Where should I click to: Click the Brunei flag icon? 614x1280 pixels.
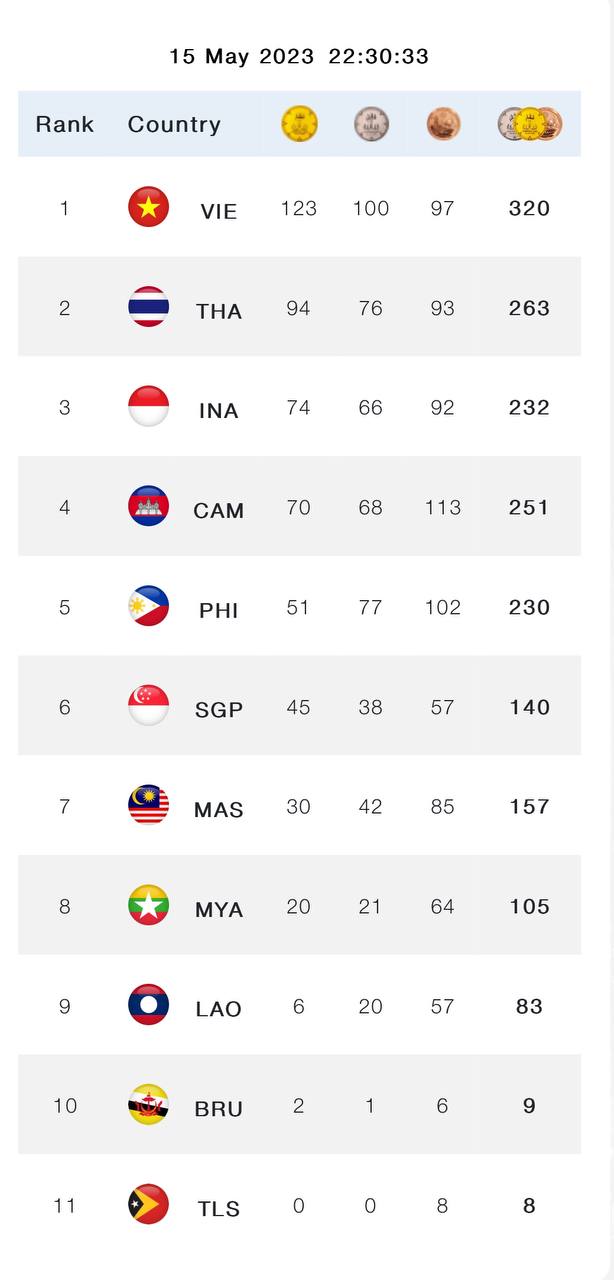pos(148,1105)
